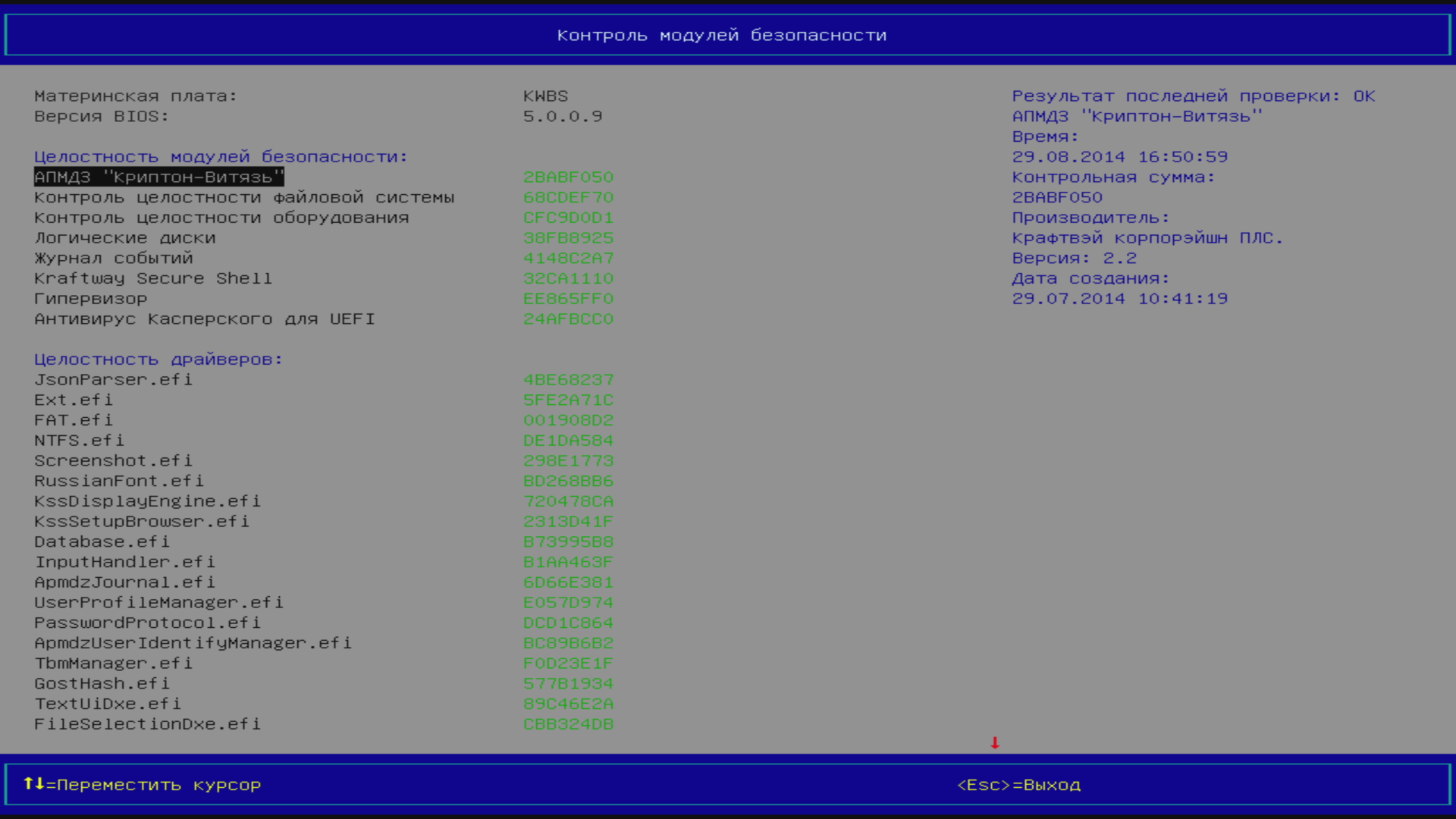
Task: Select the NTFS.efi driver row
Action: point(79,441)
